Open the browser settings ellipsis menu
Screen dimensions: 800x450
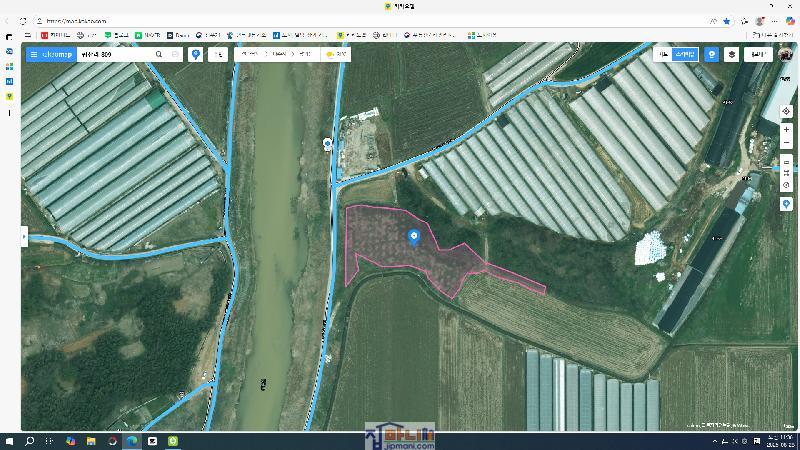(x=775, y=20)
